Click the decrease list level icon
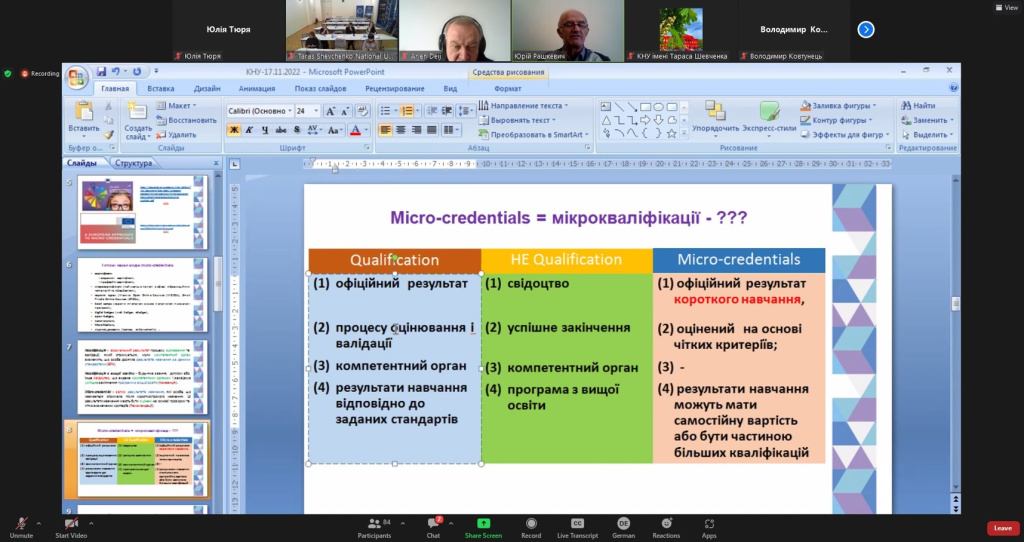The width and height of the screenshot is (1024, 542). coord(431,111)
